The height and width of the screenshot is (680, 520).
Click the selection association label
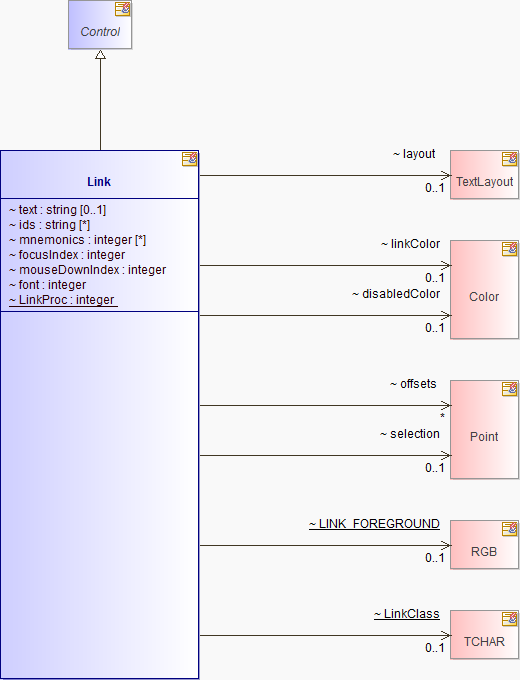[x=410, y=434]
